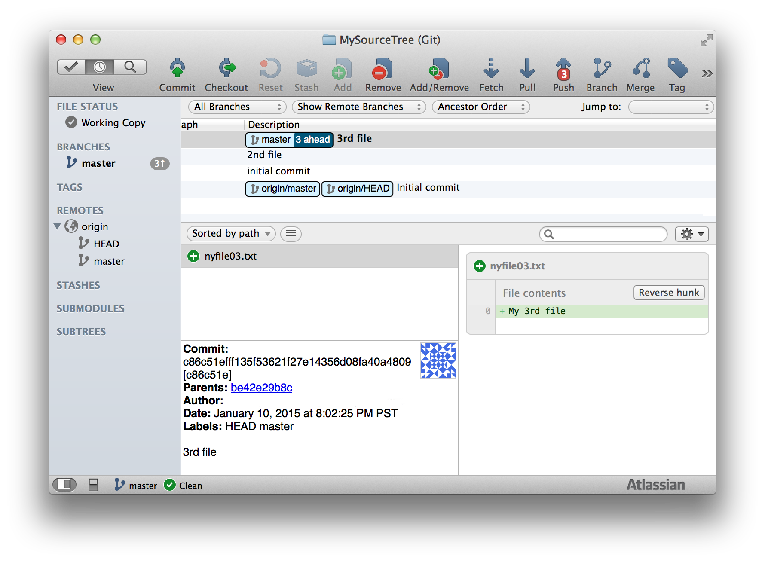Enter full screen with the window corner arrows
The height and width of the screenshot is (562, 765).
[706, 40]
